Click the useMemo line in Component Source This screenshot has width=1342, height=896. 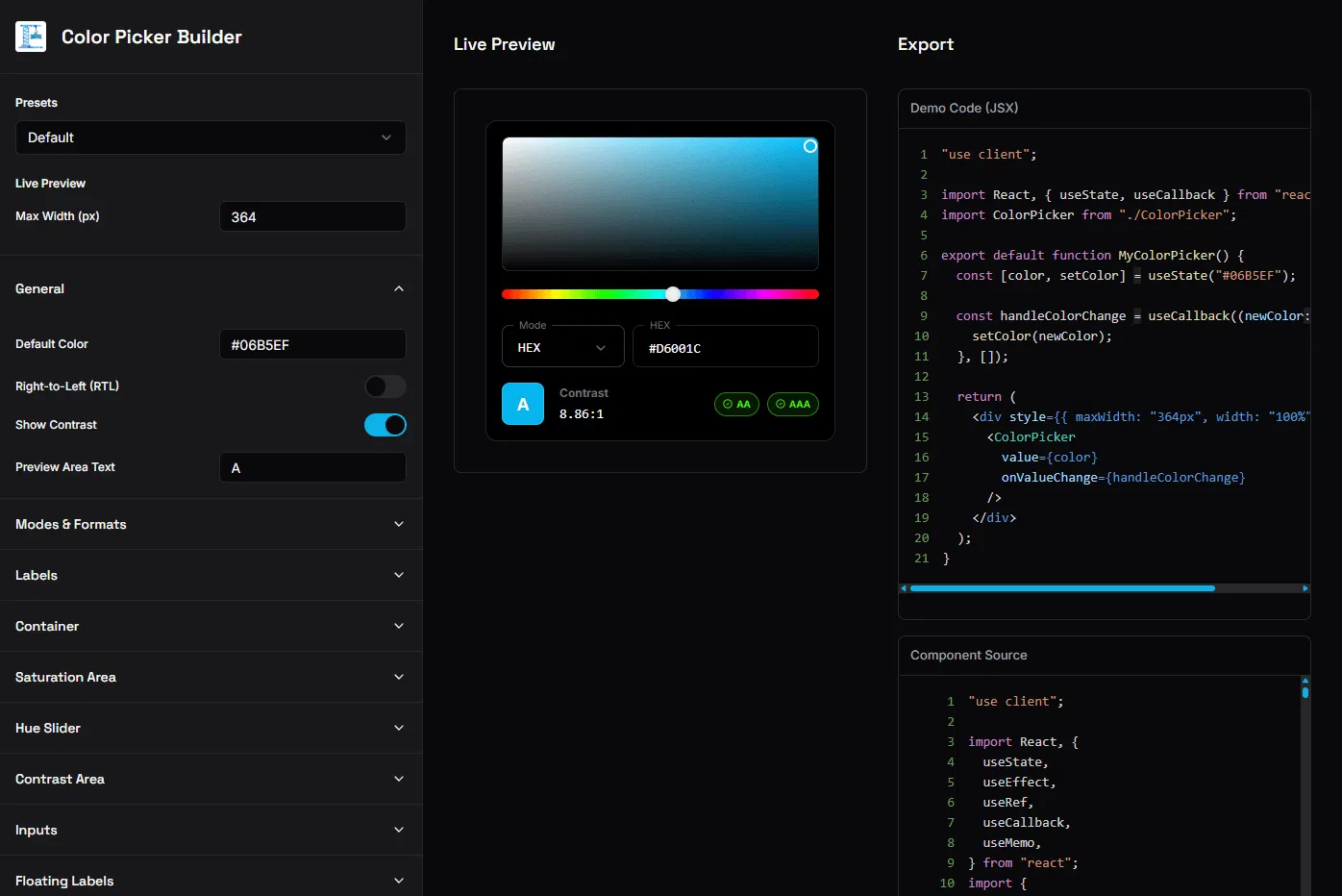click(x=1011, y=842)
